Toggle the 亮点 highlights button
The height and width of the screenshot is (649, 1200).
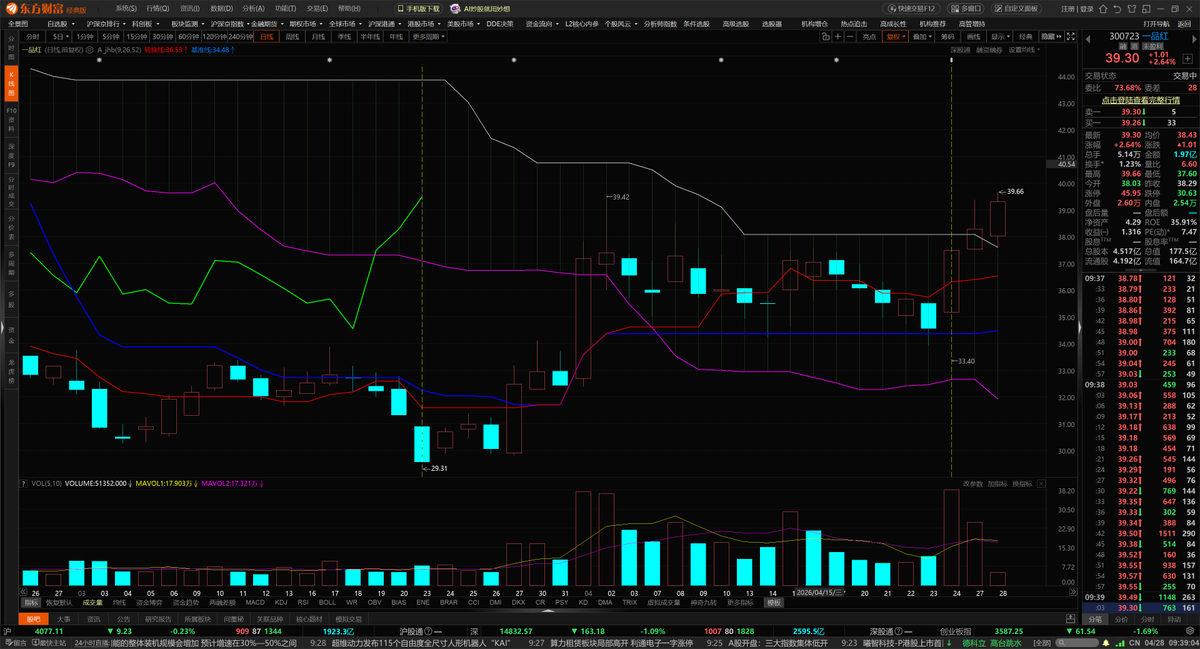point(869,36)
